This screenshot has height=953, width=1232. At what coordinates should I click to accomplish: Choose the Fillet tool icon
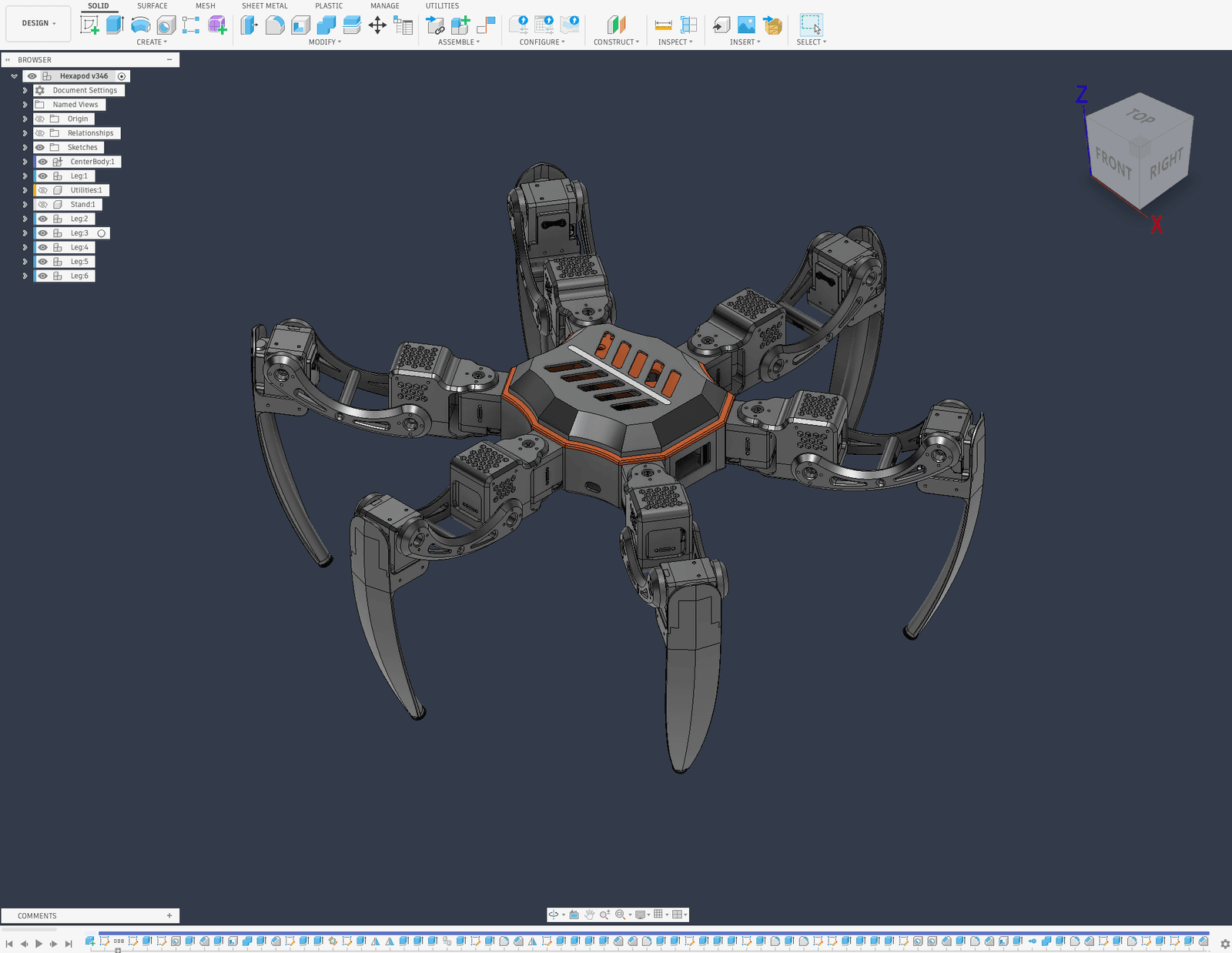tap(275, 25)
